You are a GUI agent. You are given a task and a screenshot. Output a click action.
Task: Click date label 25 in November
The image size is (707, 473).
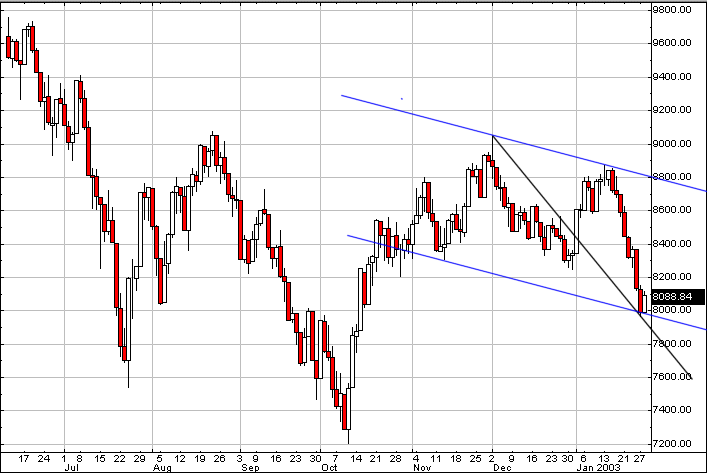click(x=476, y=459)
